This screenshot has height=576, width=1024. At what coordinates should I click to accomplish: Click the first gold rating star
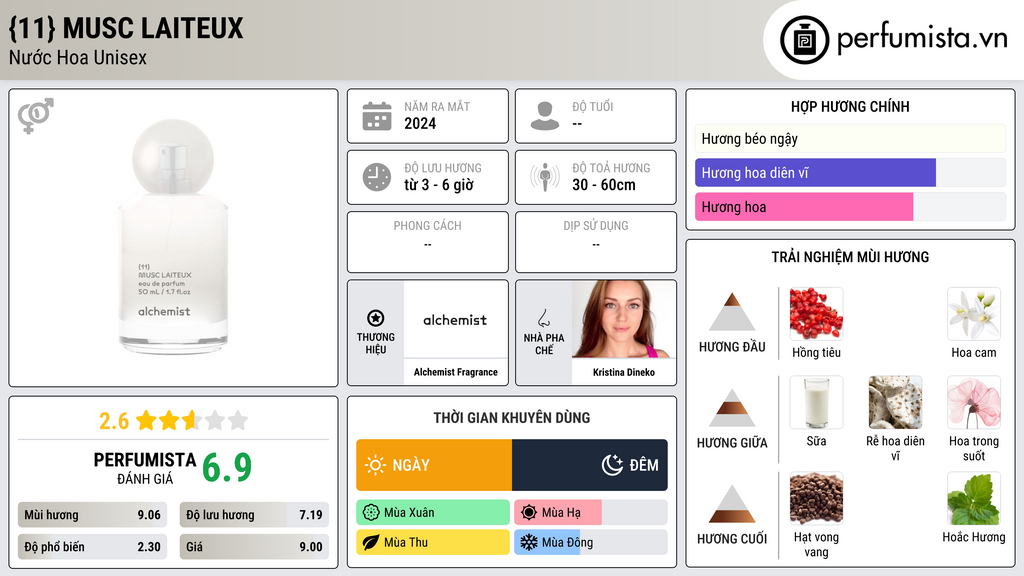(146, 420)
